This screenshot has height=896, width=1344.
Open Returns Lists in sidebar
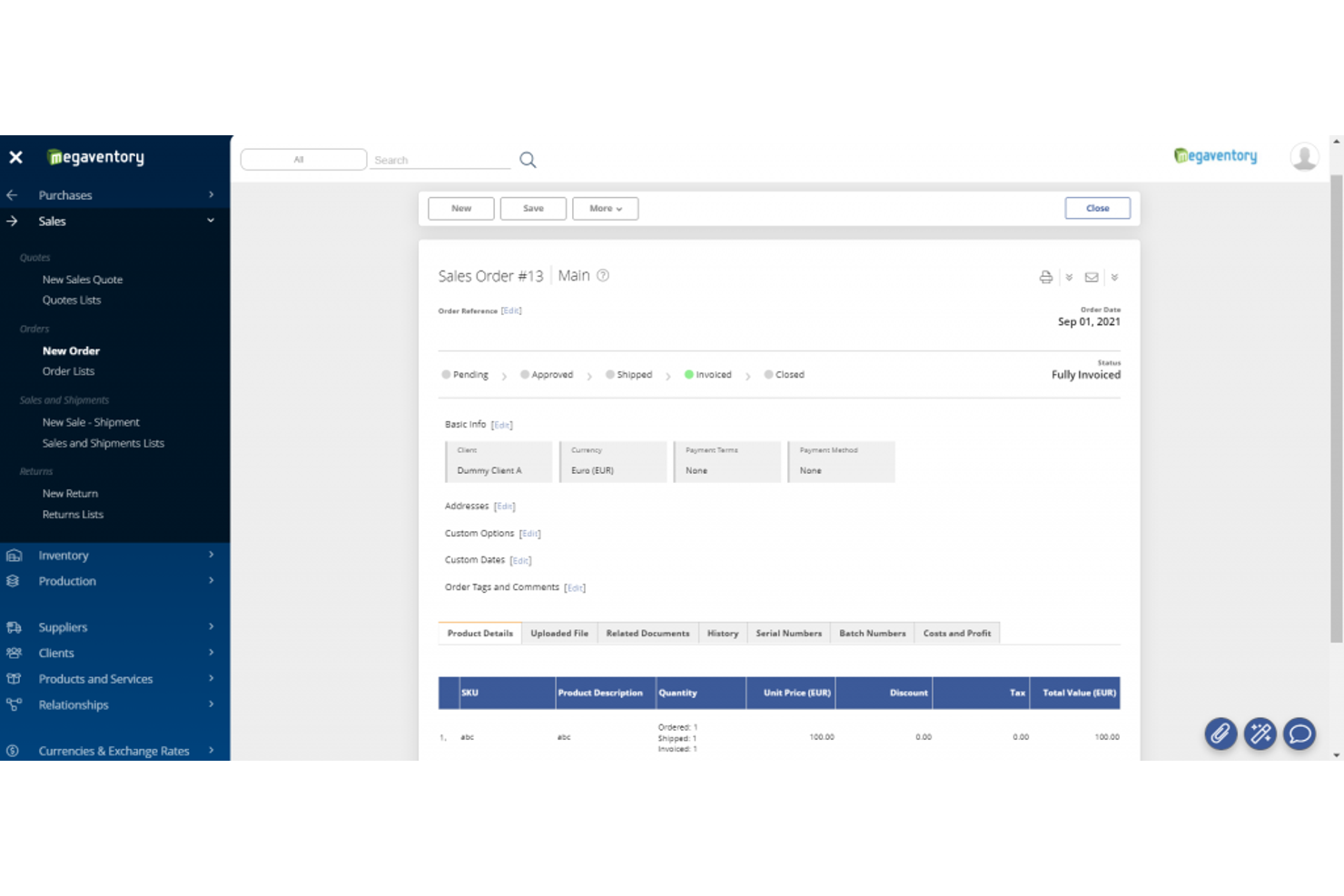click(73, 515)
